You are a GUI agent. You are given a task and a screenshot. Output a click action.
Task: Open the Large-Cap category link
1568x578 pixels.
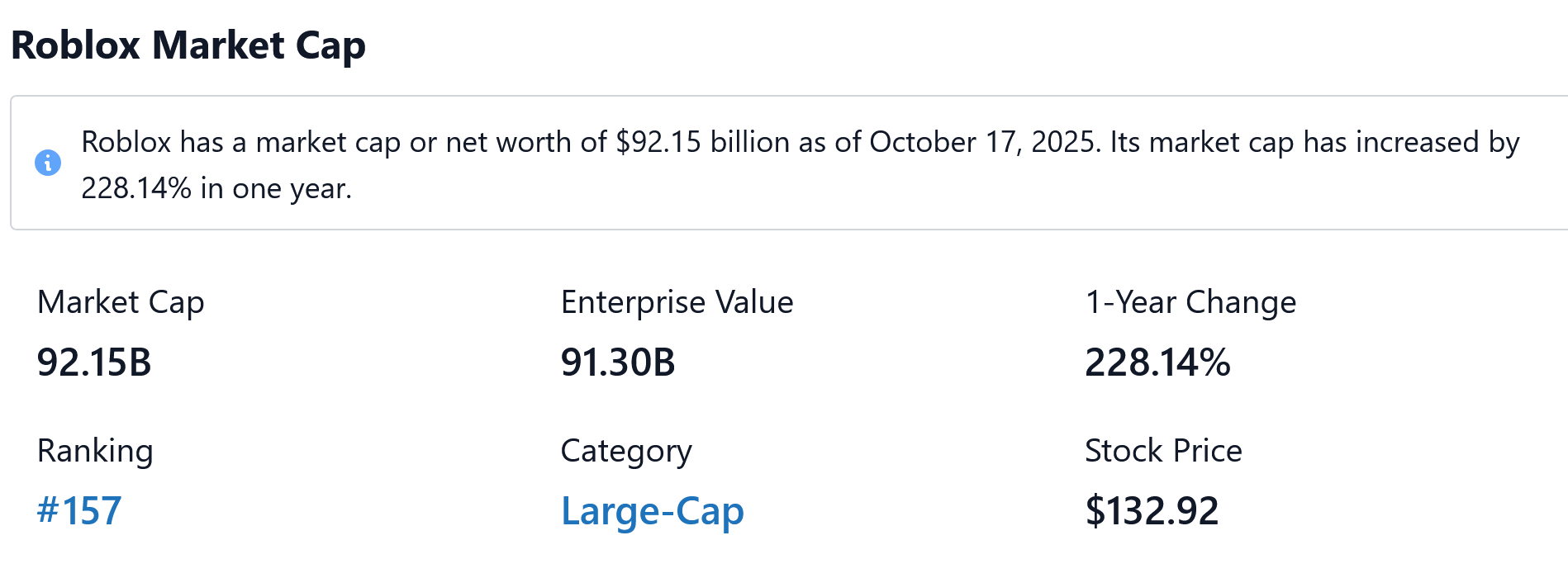652,510
